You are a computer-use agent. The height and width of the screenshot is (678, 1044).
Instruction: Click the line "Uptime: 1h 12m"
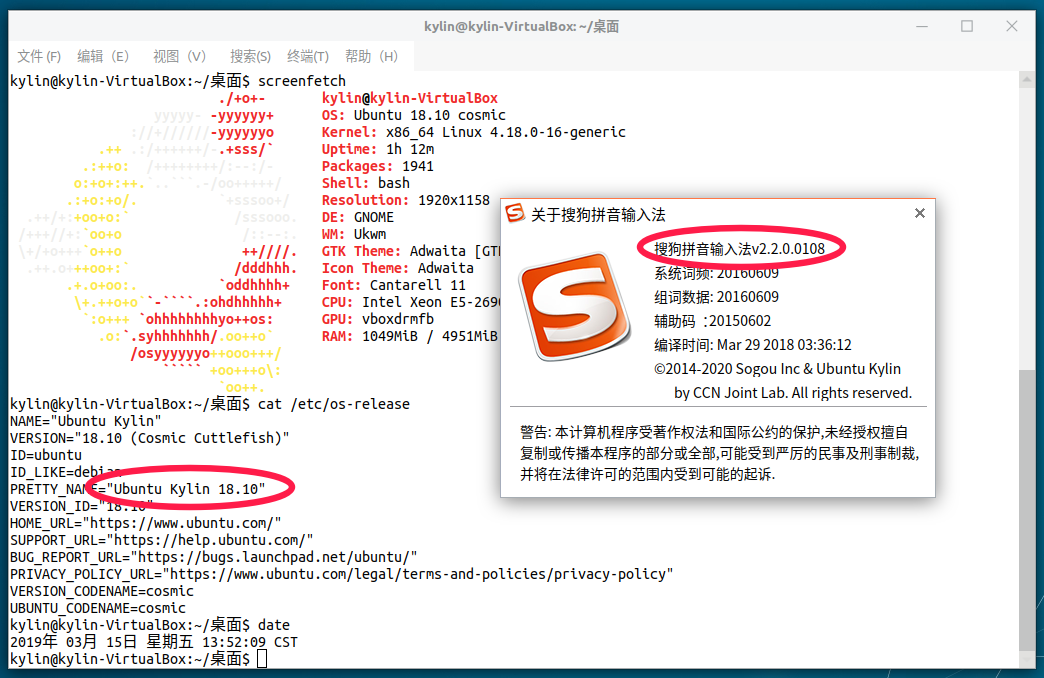coord(378,149)
